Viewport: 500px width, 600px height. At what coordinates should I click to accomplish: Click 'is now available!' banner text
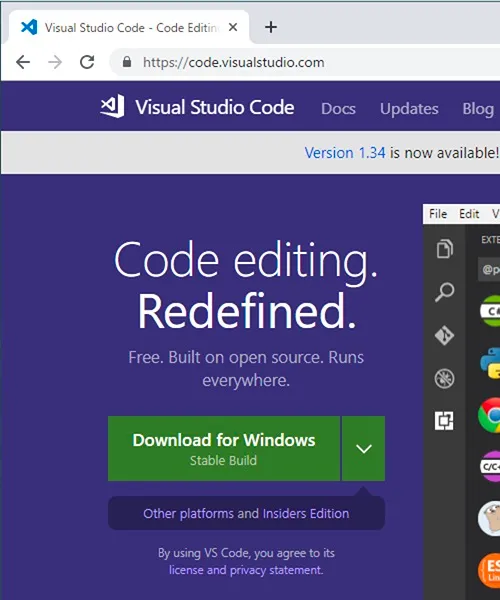[x=444, y=153]
